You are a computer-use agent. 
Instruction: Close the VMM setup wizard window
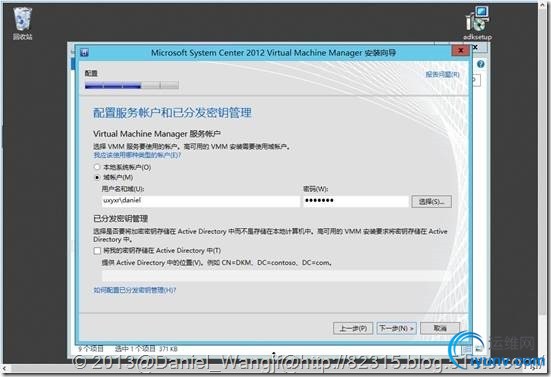click(x=460, y=51)
